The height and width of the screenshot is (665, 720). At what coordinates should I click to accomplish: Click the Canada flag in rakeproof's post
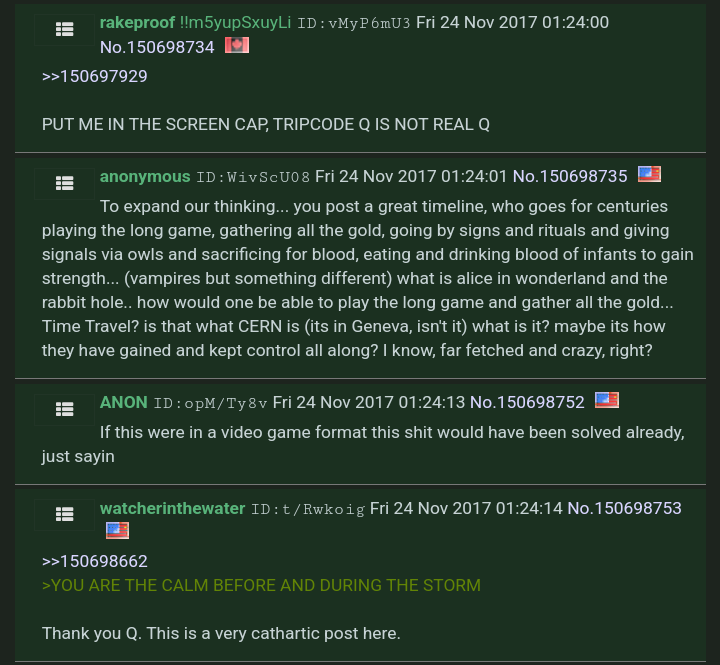pos(237,45)
